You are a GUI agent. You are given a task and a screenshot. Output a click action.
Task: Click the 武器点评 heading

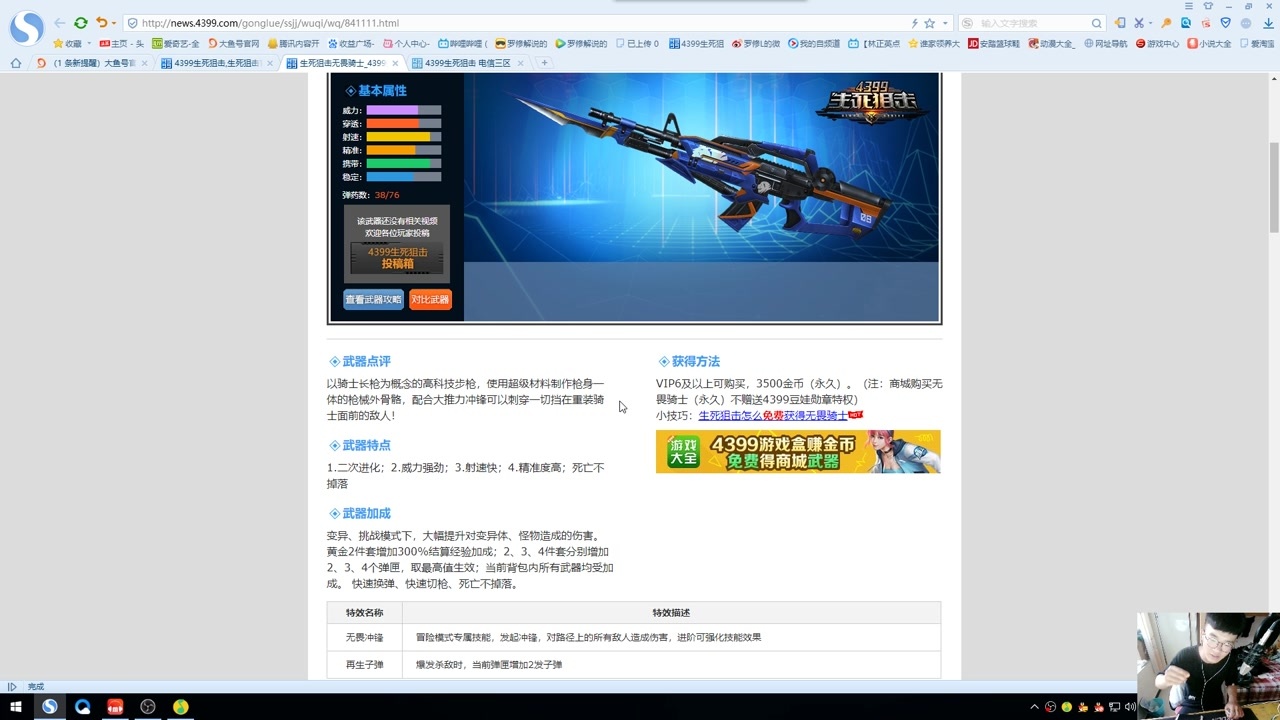click(366, 361)
